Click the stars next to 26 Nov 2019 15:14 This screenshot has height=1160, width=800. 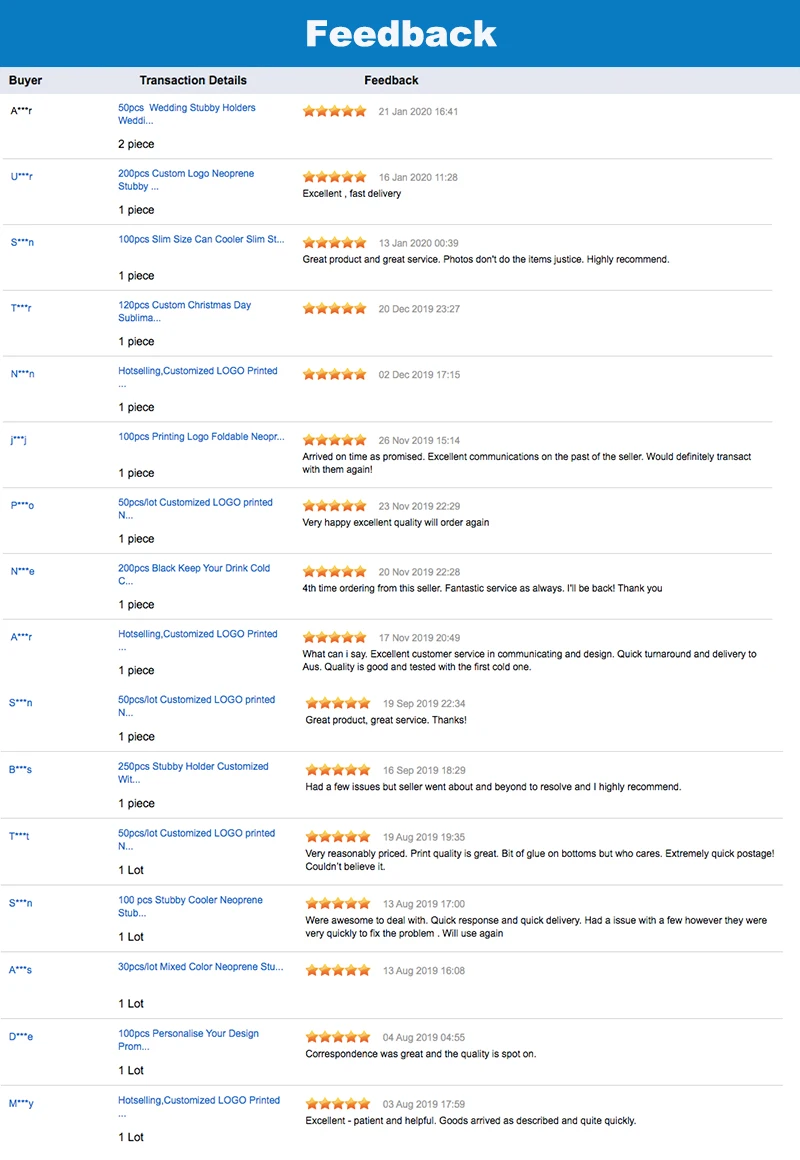point(335,440)
